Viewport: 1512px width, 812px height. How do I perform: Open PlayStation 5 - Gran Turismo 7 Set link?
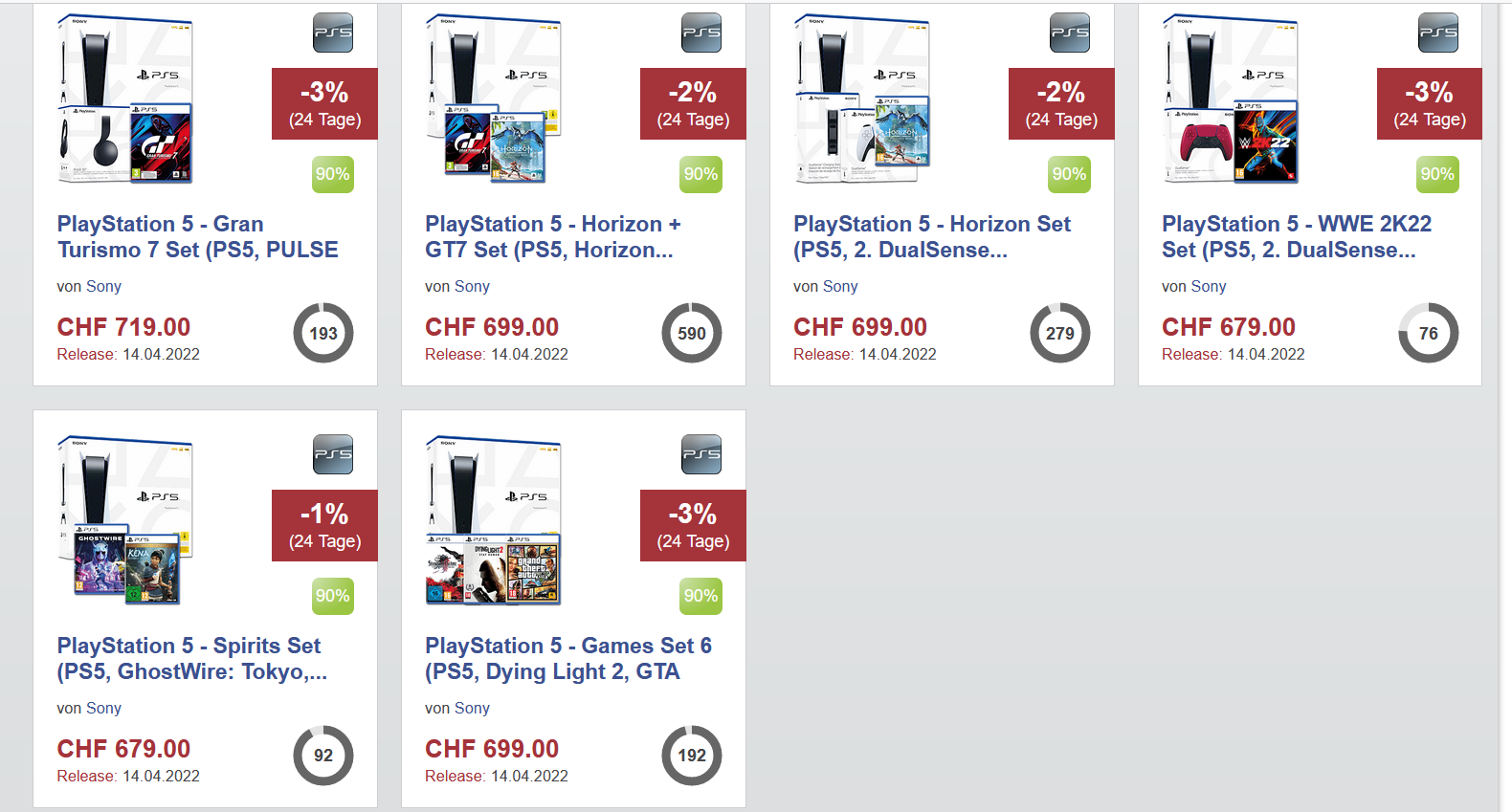[x=197, y=237]
